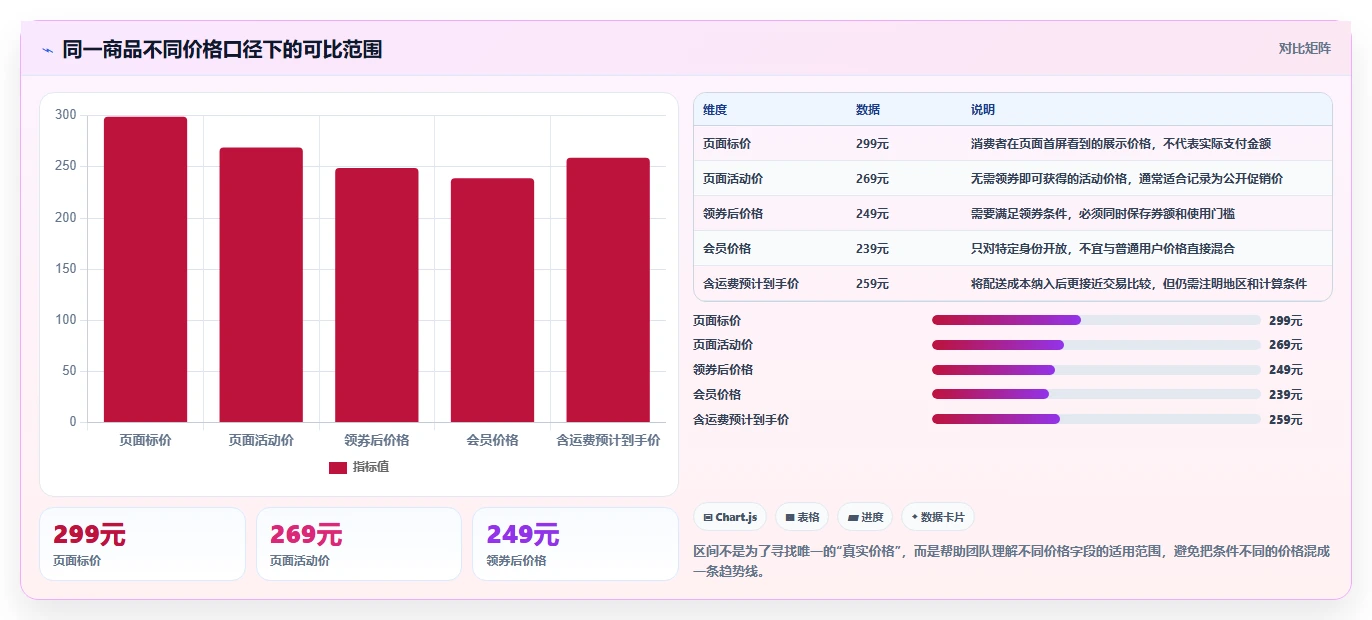The image size is (1372, 620).
Task: Click the 领券后价格 progress bar
Action: pyautogui.click(x=1096, y=370)
